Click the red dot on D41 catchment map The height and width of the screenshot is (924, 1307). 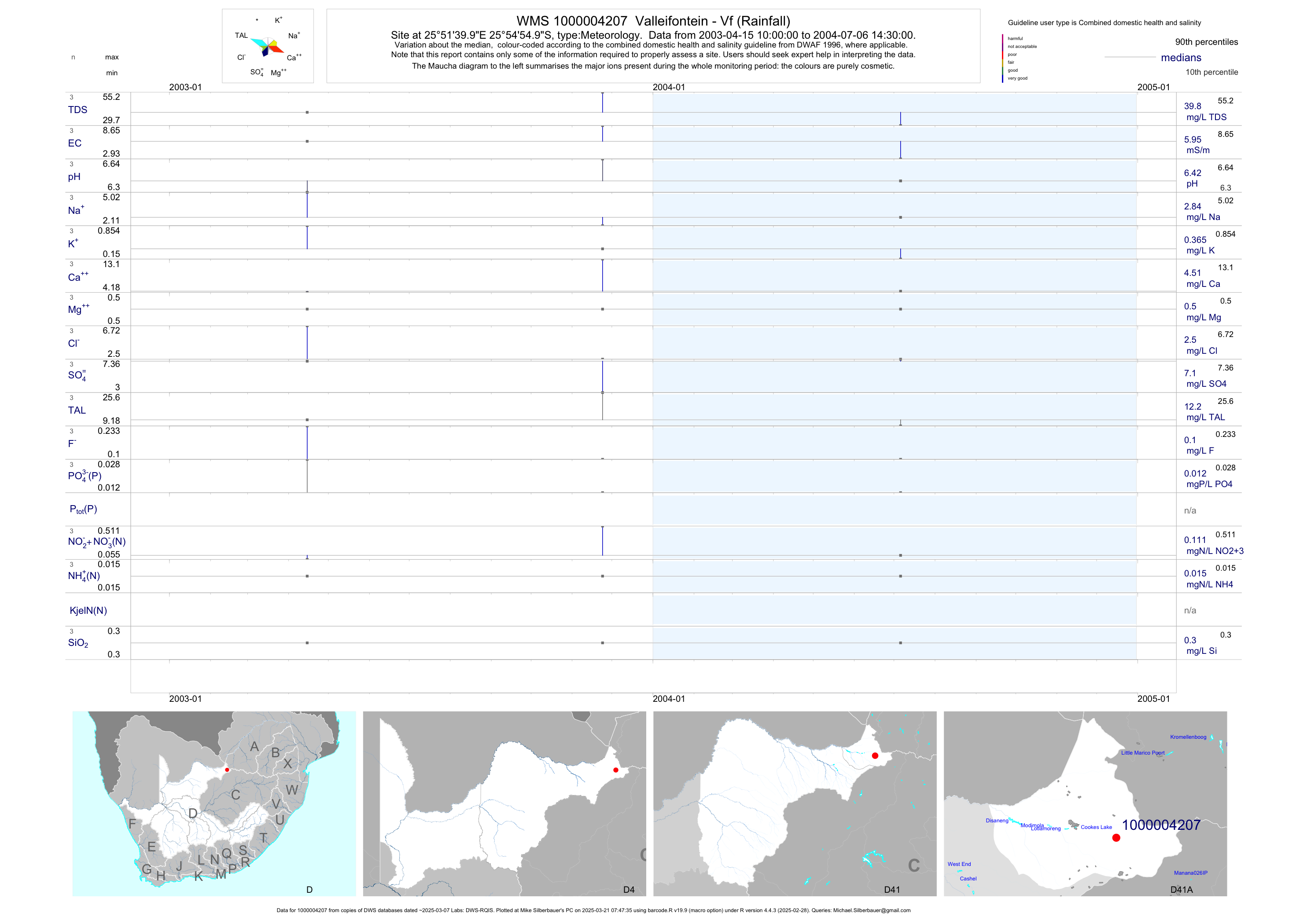pyautogui.click(x=875, y=755)
